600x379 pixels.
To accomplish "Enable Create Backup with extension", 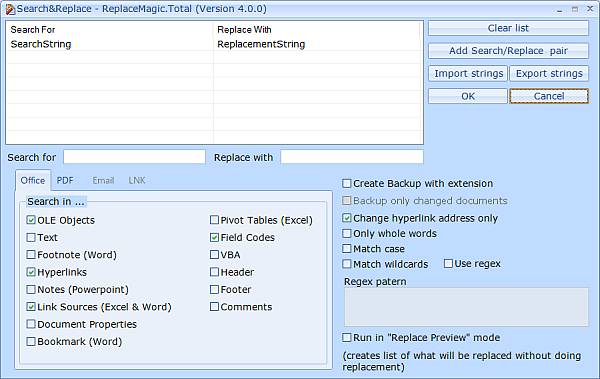I will (347, 183).
